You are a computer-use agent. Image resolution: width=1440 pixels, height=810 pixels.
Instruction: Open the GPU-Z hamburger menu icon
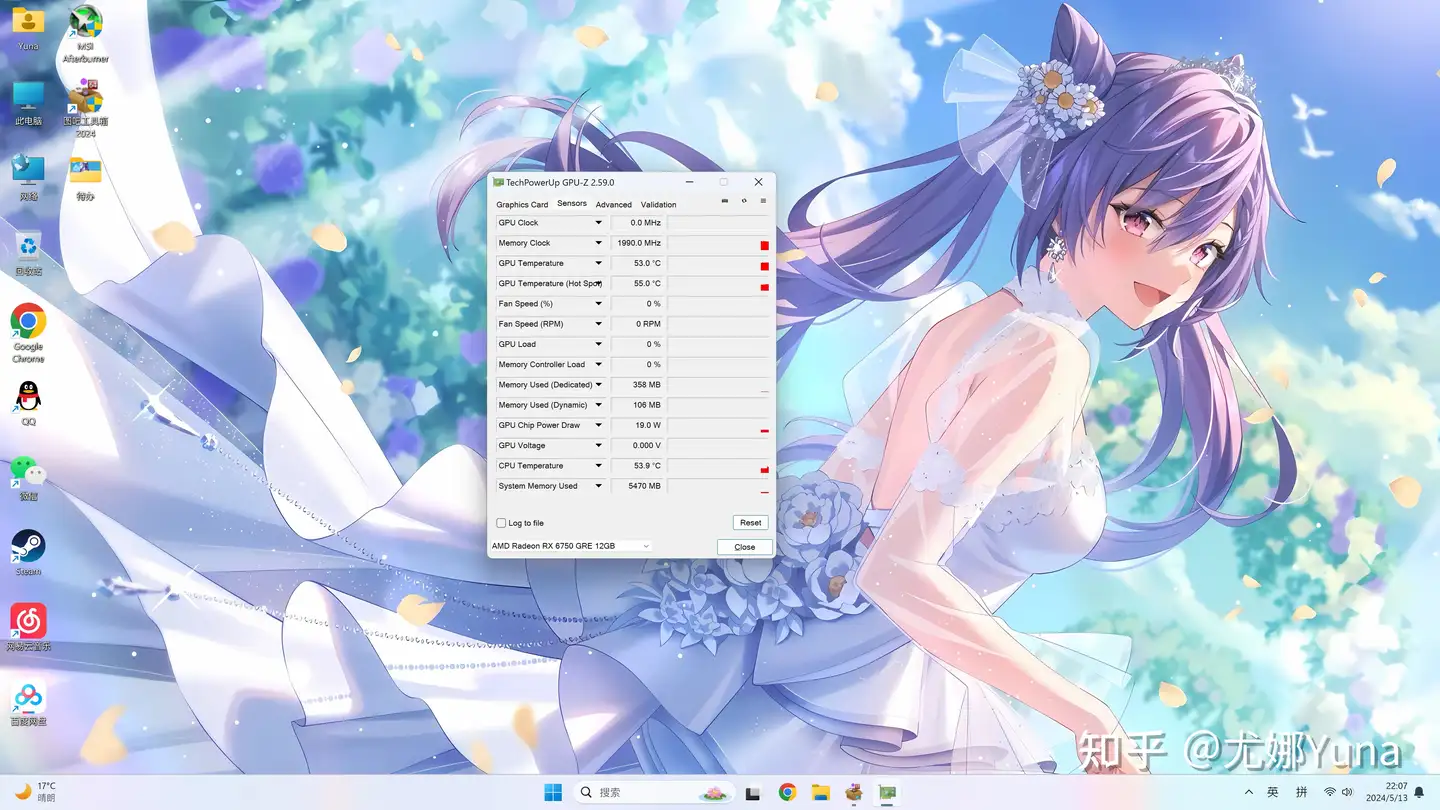pos(763,201)
